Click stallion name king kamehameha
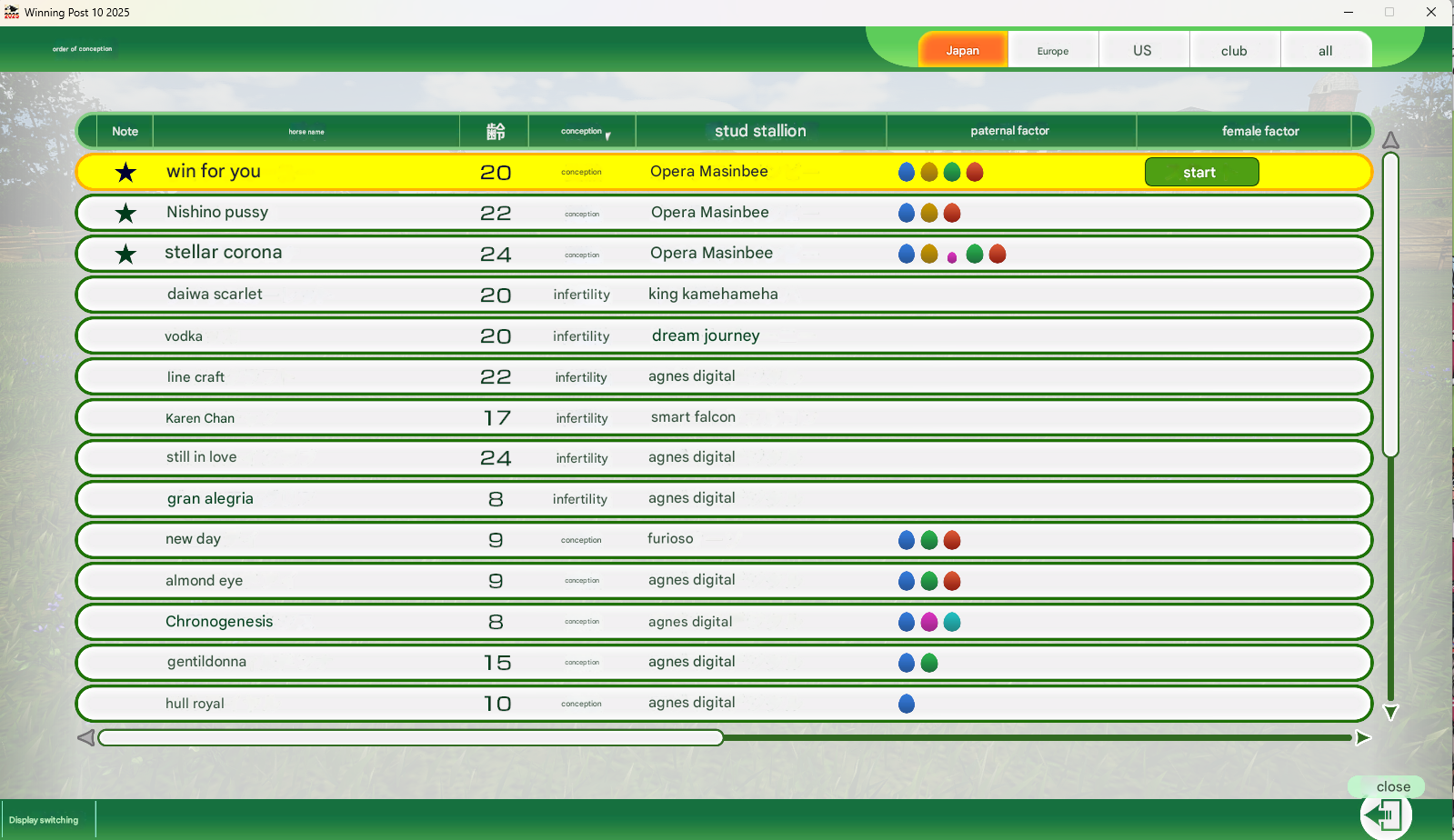 click(713, 294)
